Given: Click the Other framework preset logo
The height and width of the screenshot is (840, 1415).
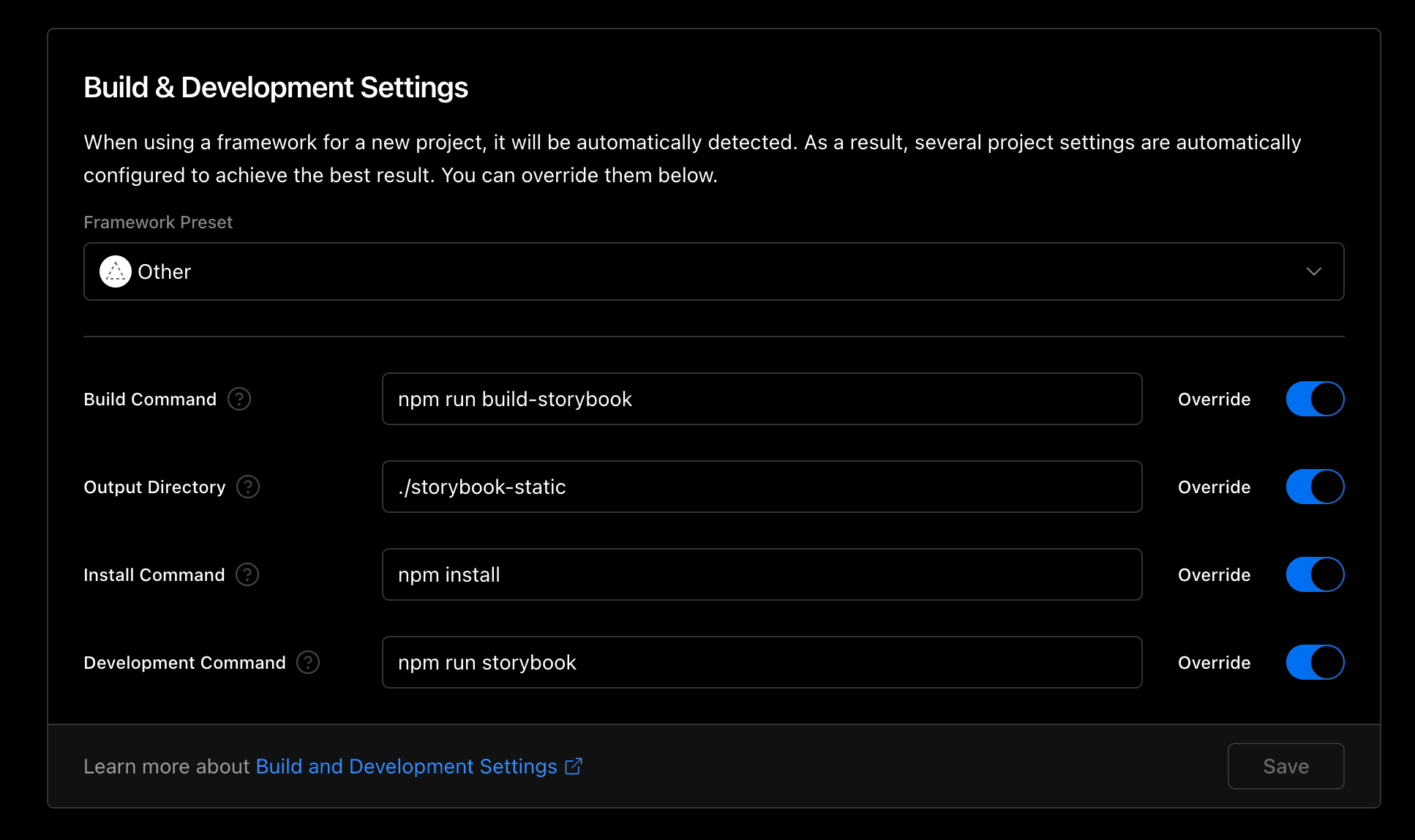Looking at the screenshot, I should 115,271.
